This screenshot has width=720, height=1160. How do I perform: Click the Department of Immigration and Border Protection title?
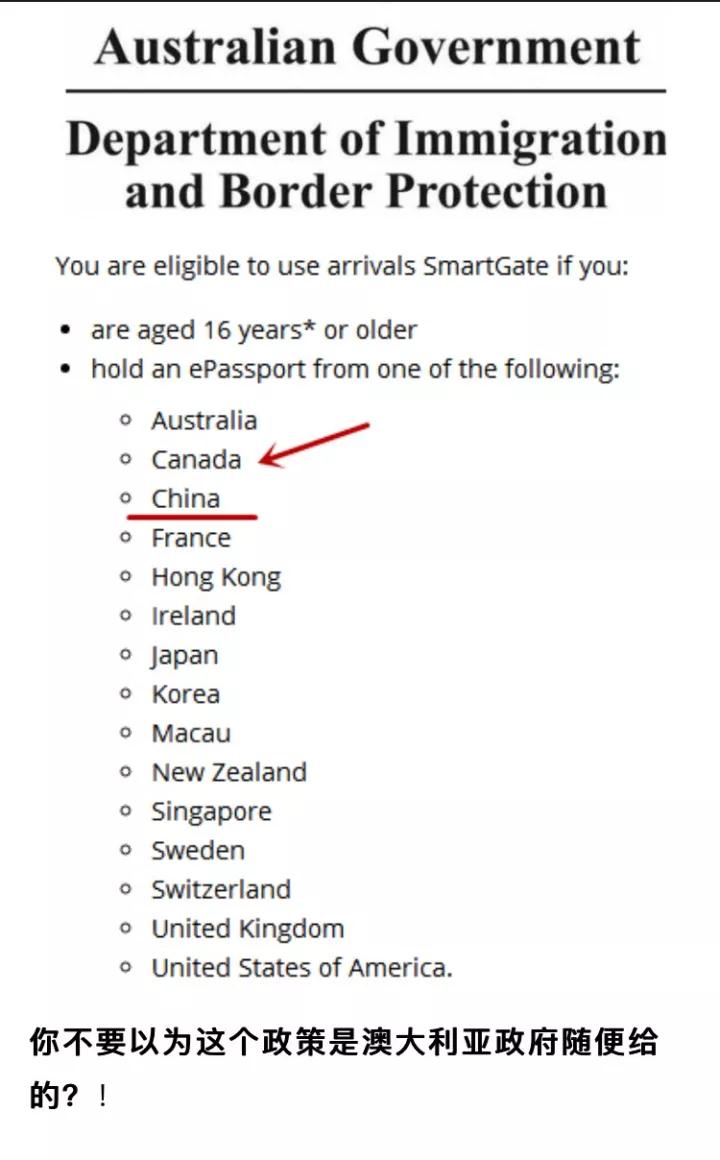click(366, 165)
